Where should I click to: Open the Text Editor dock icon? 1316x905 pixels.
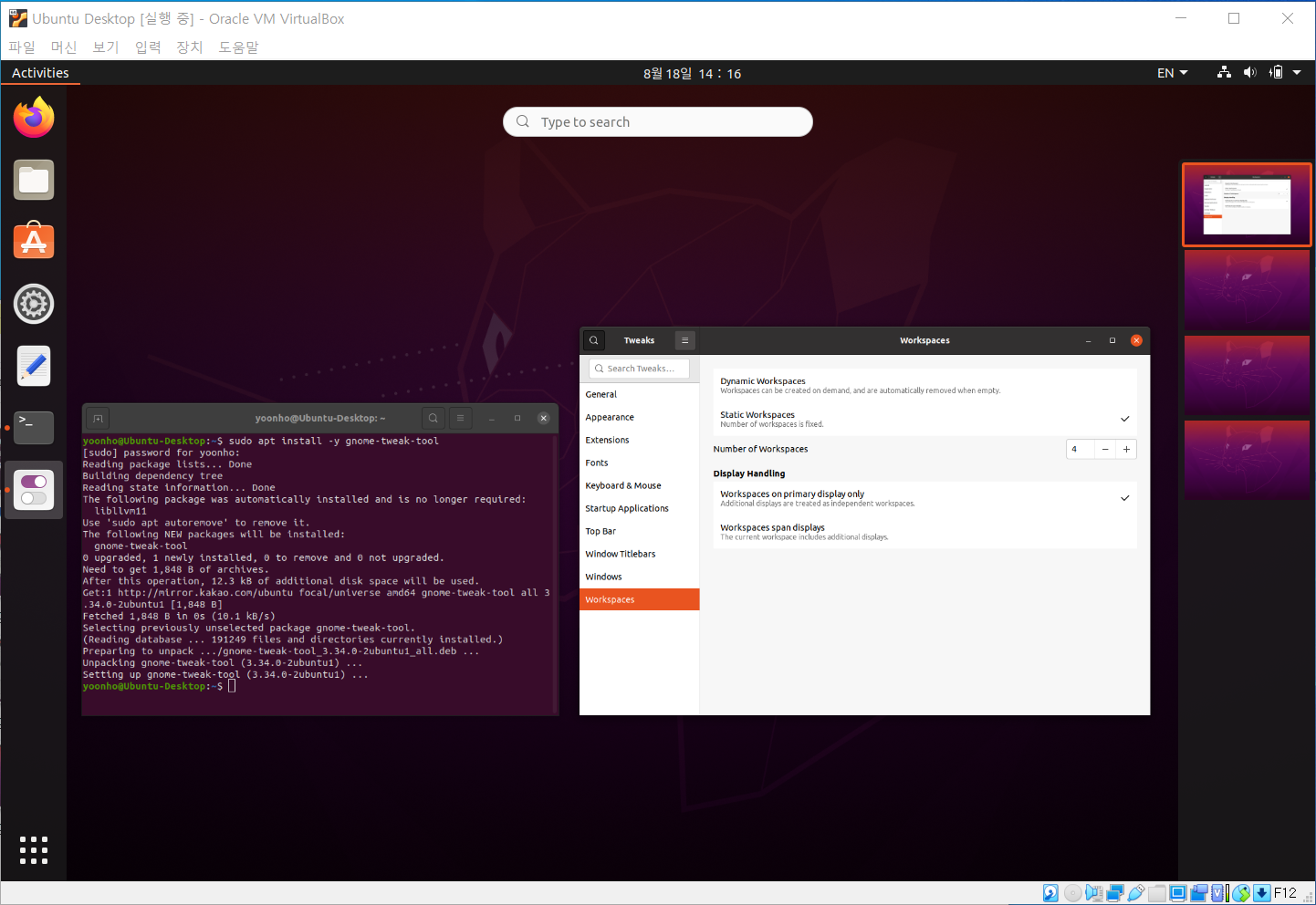click(x=34, y=366)
